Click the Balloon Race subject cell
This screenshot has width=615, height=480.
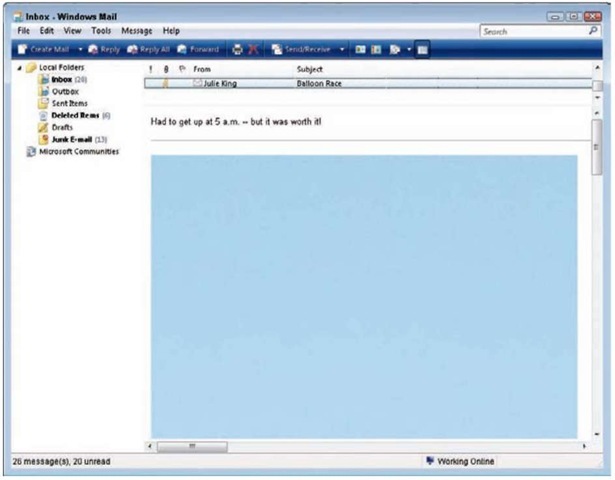319,84
